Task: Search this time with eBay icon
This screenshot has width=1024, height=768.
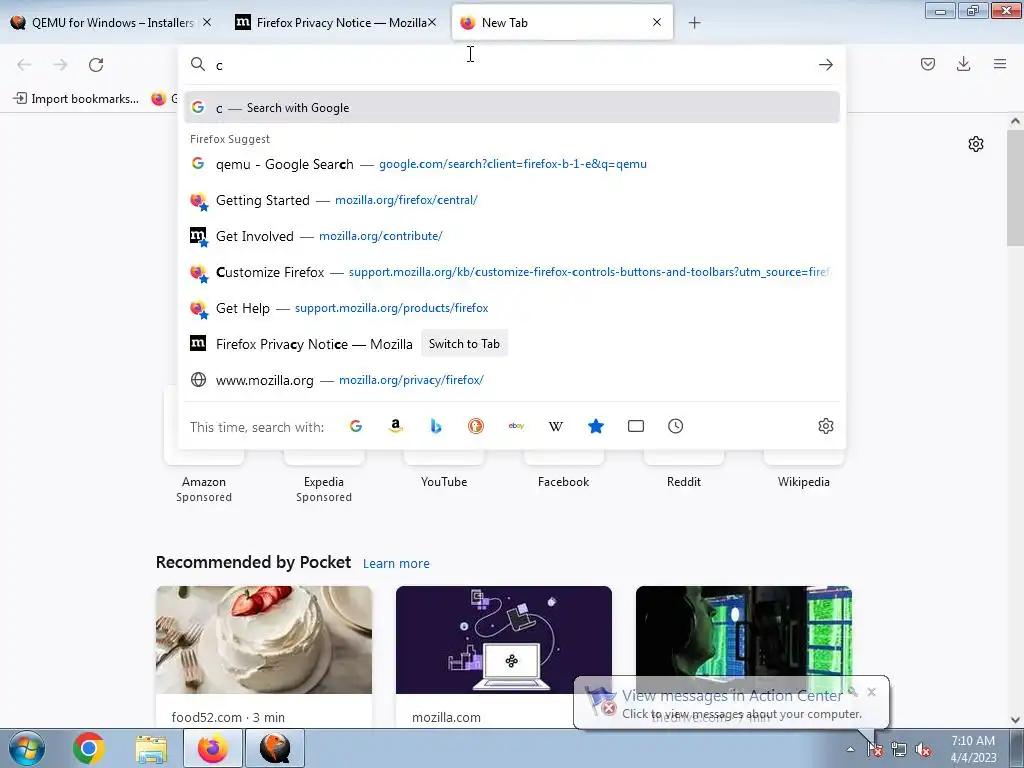Action: coord(516,426)
